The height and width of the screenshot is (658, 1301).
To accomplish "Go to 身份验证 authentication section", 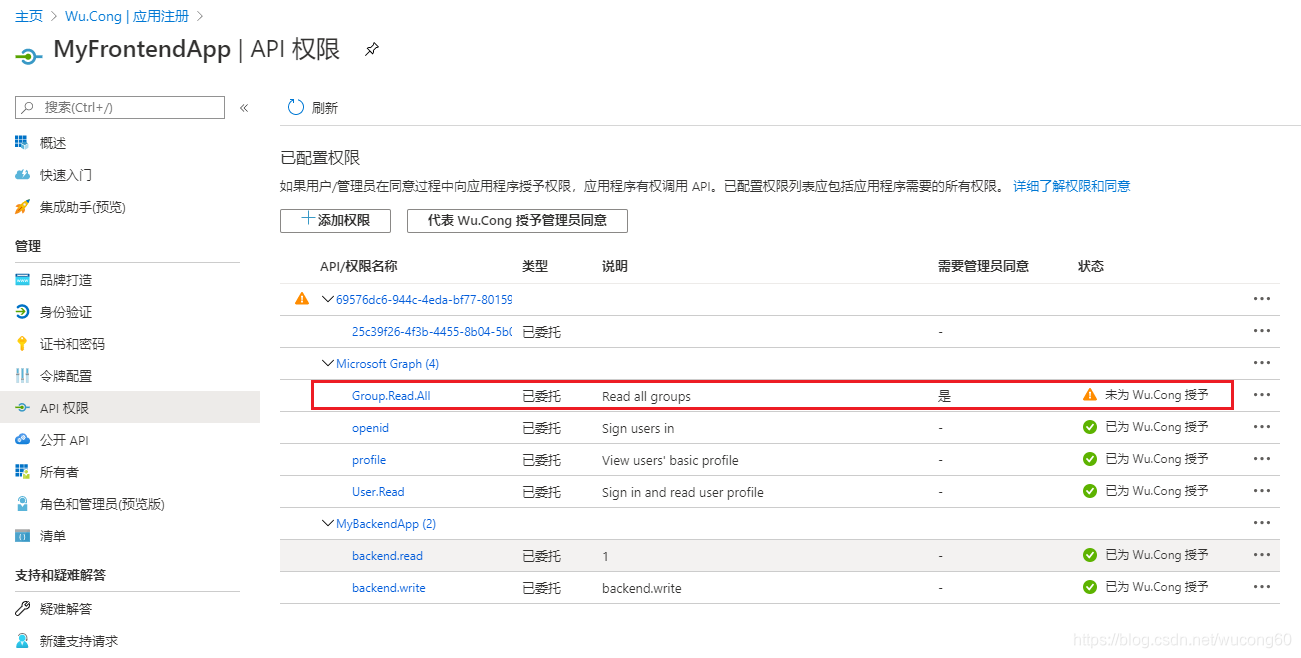I will [x=66, y=312].
